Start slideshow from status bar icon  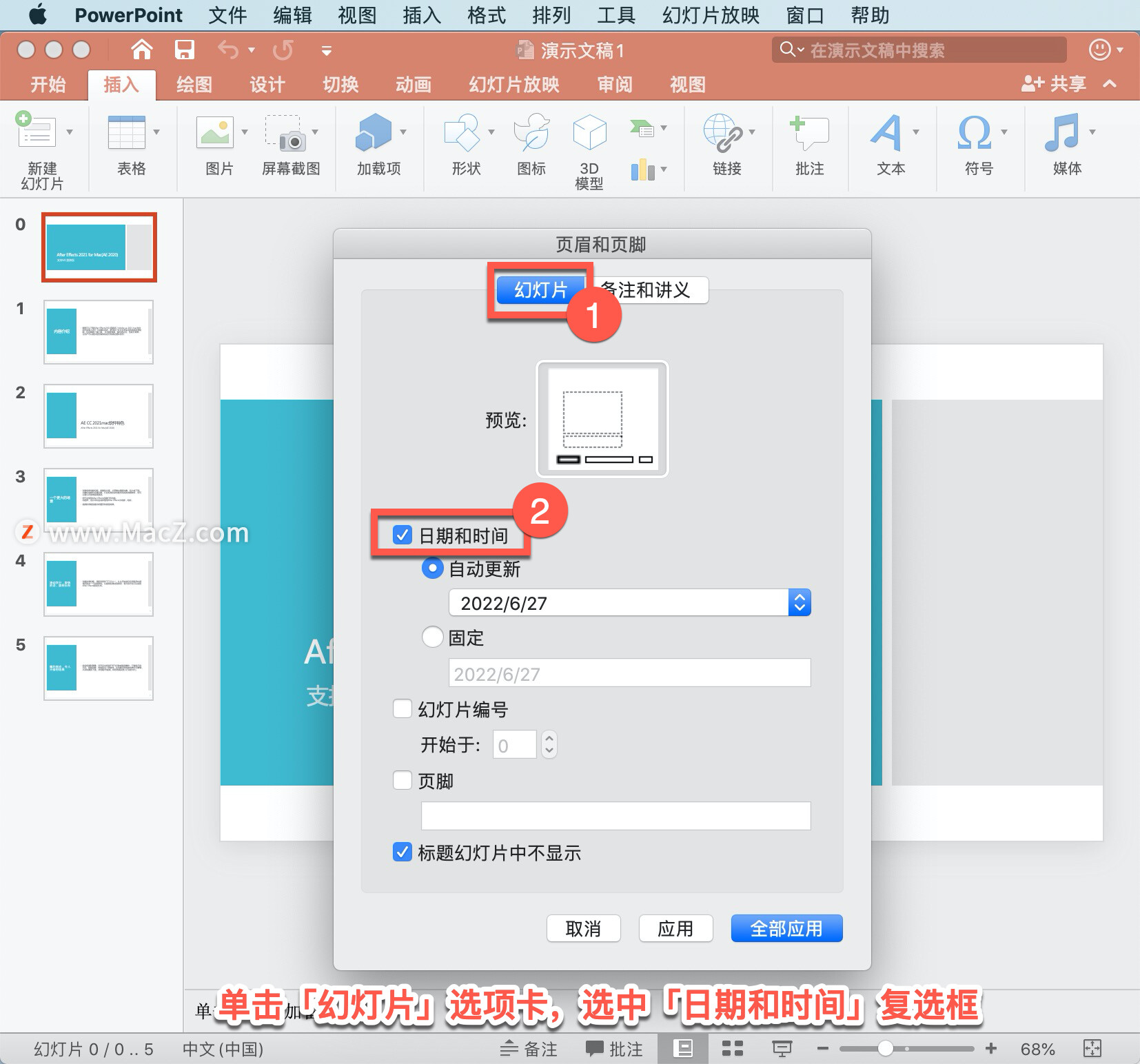pyautogui.click(x=782, y=1049)
